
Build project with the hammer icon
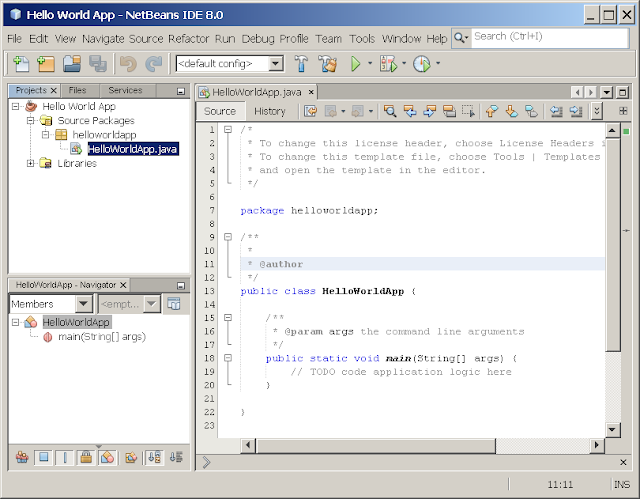(301, 64)
